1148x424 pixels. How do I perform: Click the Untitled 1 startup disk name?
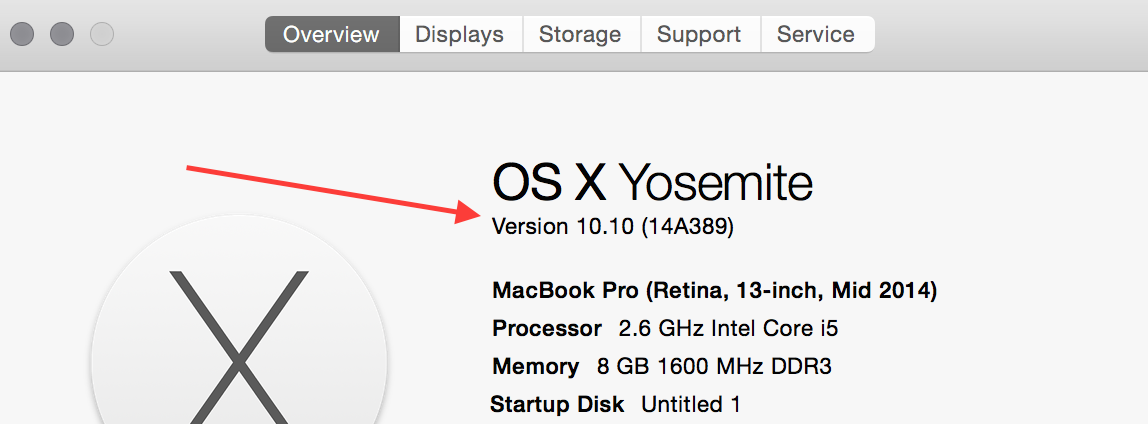click(x=691, y=405)
